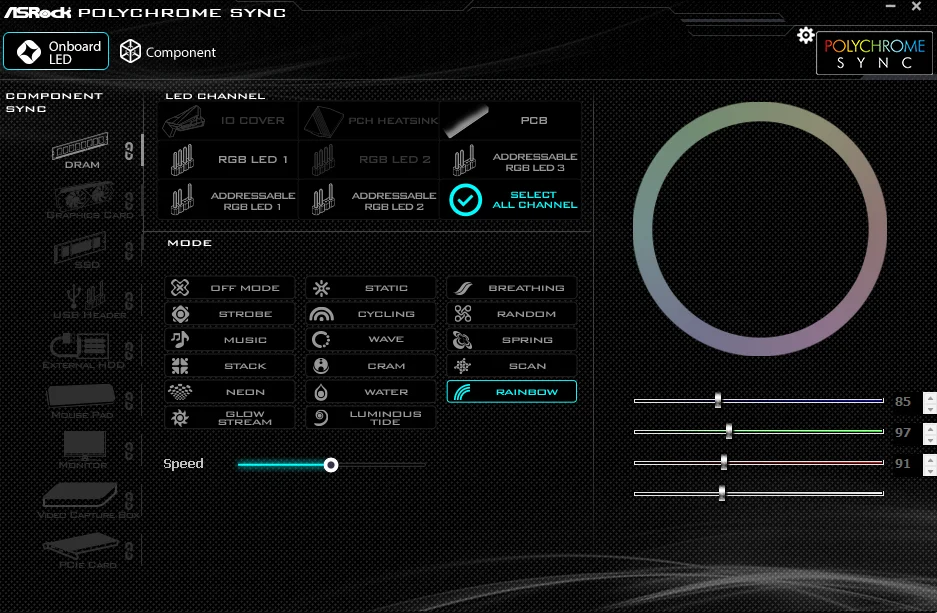Toggle the DRAM sync link icon
The width and height of the screenshot is (937, 613).
(x=128, y=151)
